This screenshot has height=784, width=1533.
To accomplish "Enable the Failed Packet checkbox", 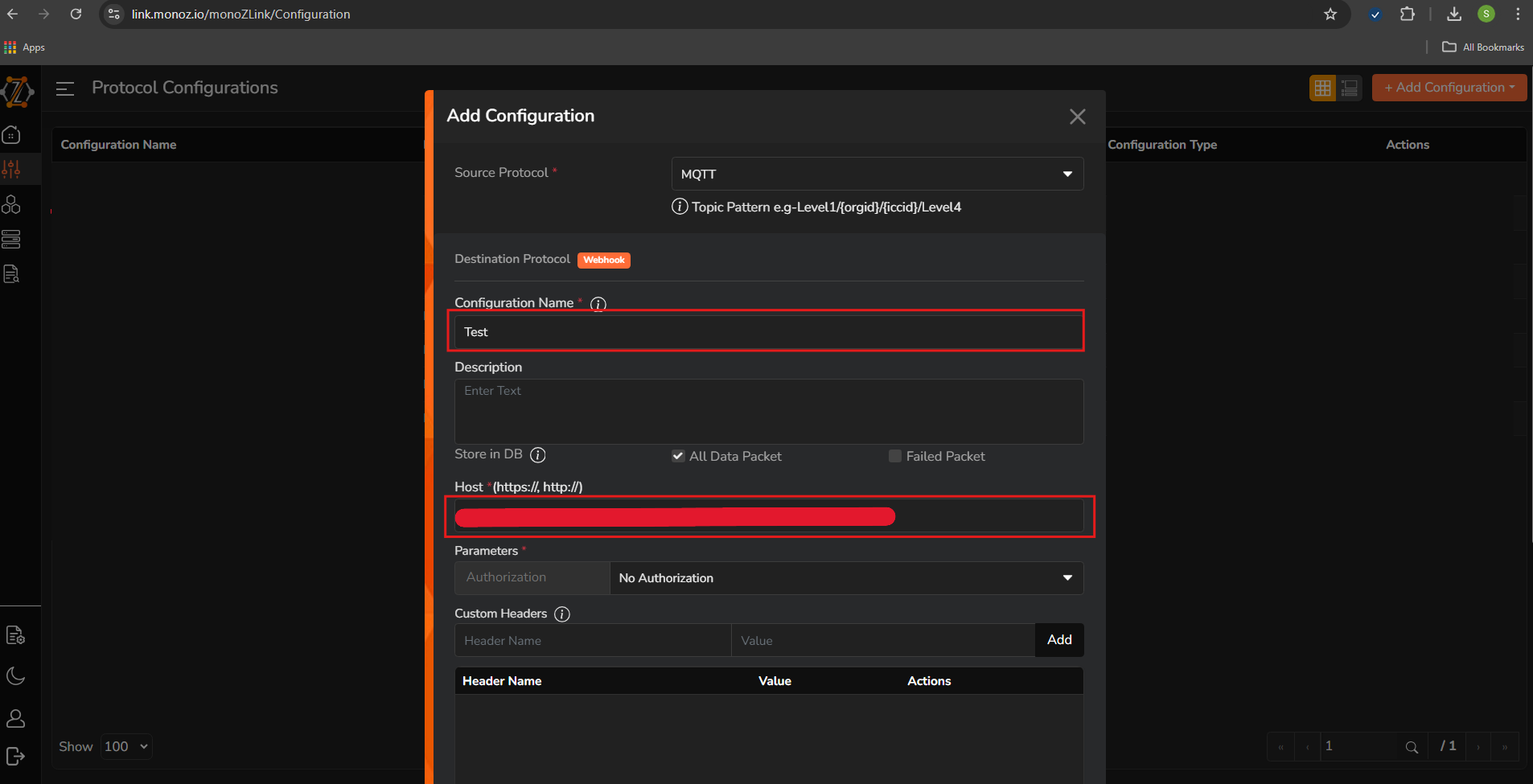I will point(894,456).
